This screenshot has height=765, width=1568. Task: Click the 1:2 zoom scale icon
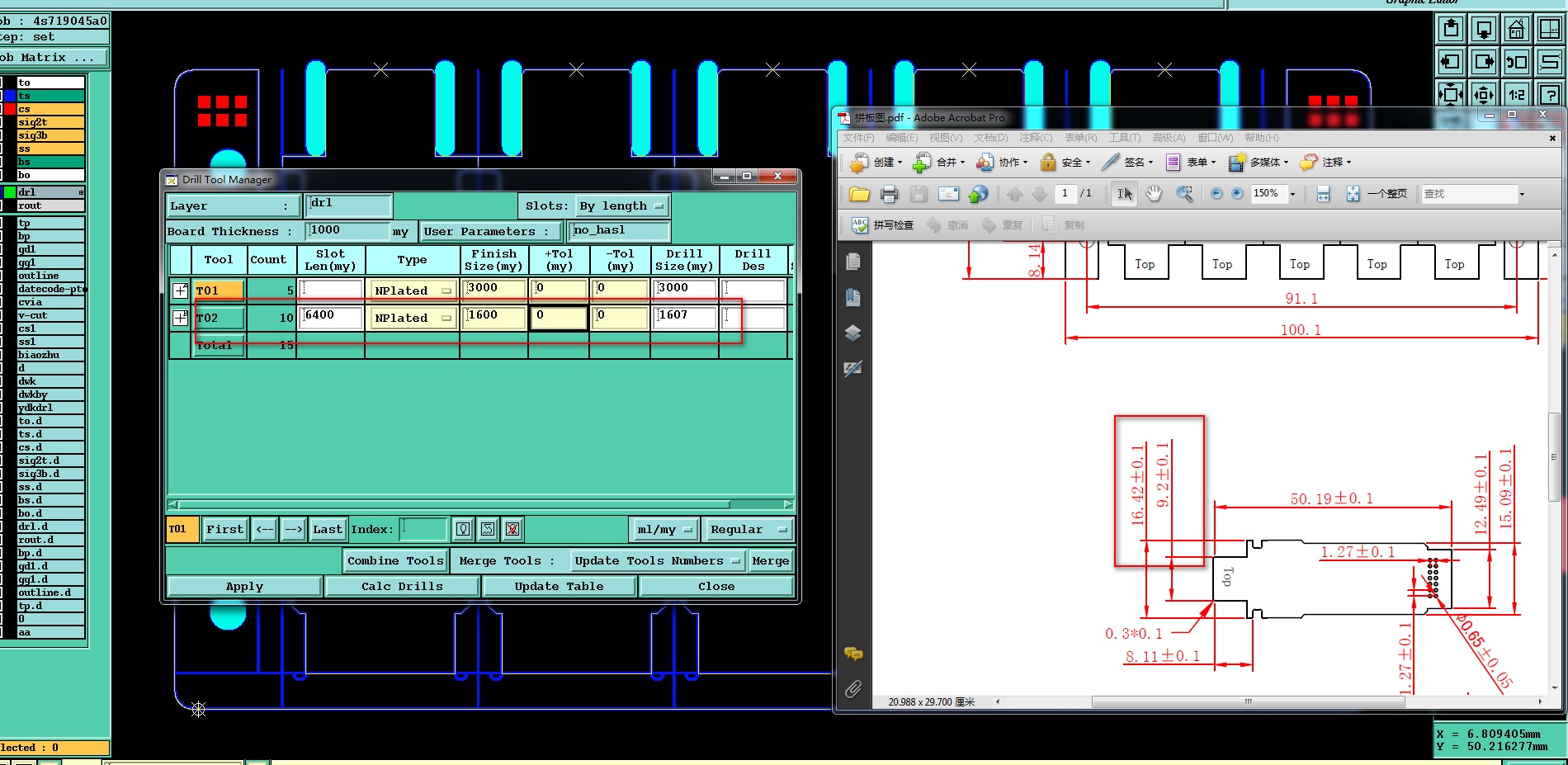tap(1516, 94)
